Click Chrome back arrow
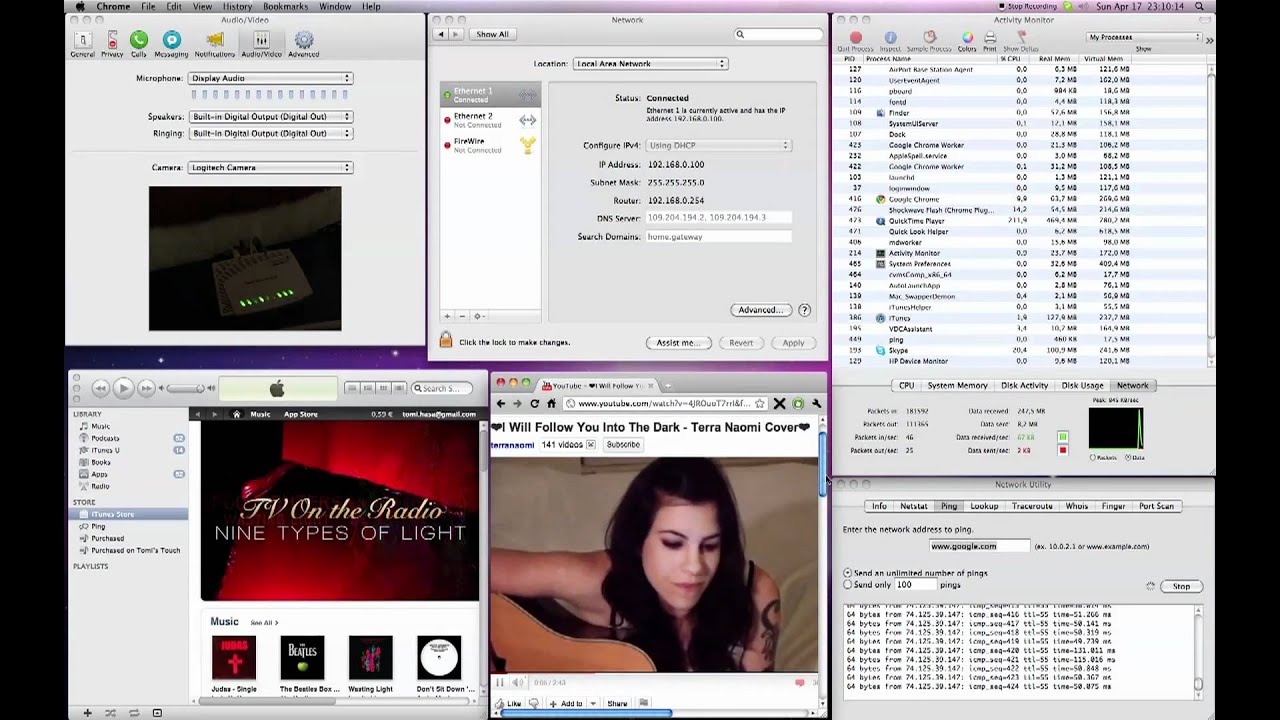1280x720 pixels. (x=501, y=404)
